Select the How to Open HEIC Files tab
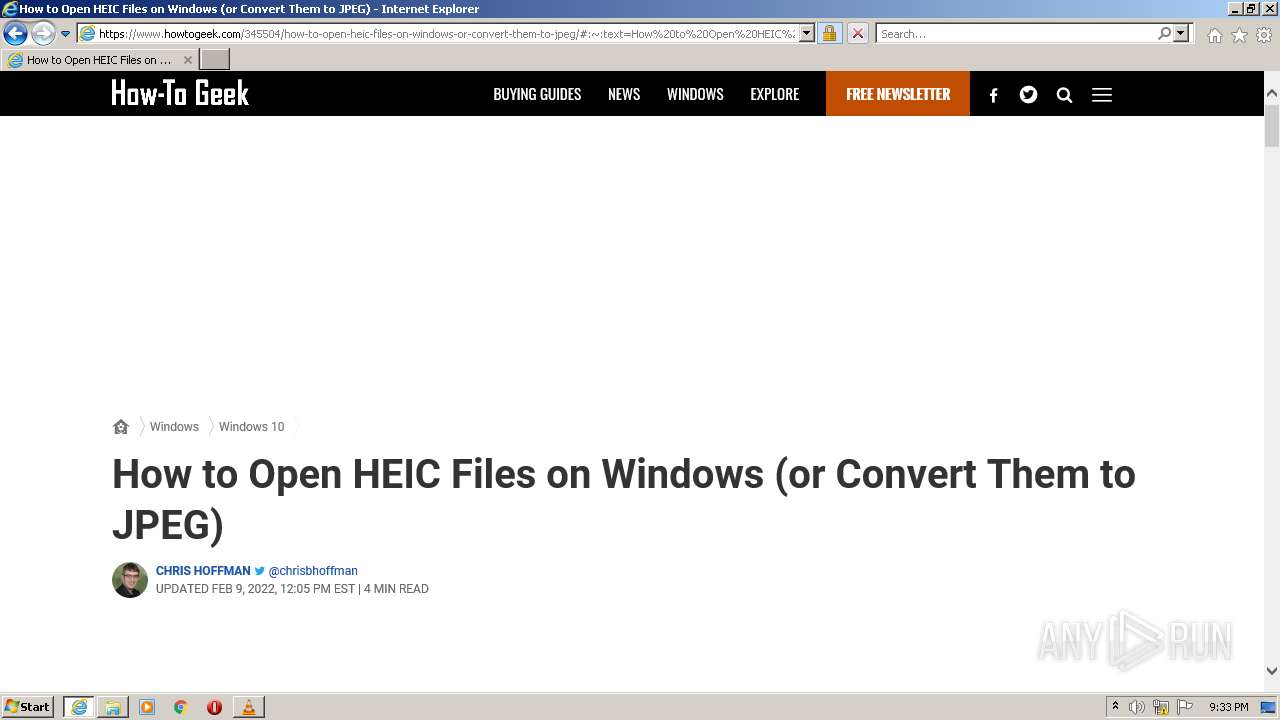Image resolution: width=1280 pixels, height=720 pixels. [99, 60]
